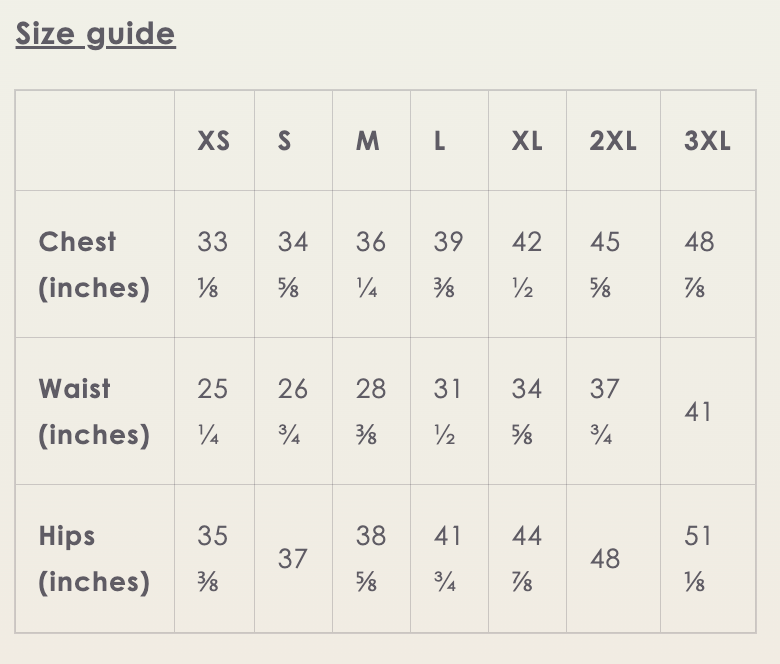This screenshot has width=780, height=664.
Task: Select the XS column header
Action: [x=213, y=141]
